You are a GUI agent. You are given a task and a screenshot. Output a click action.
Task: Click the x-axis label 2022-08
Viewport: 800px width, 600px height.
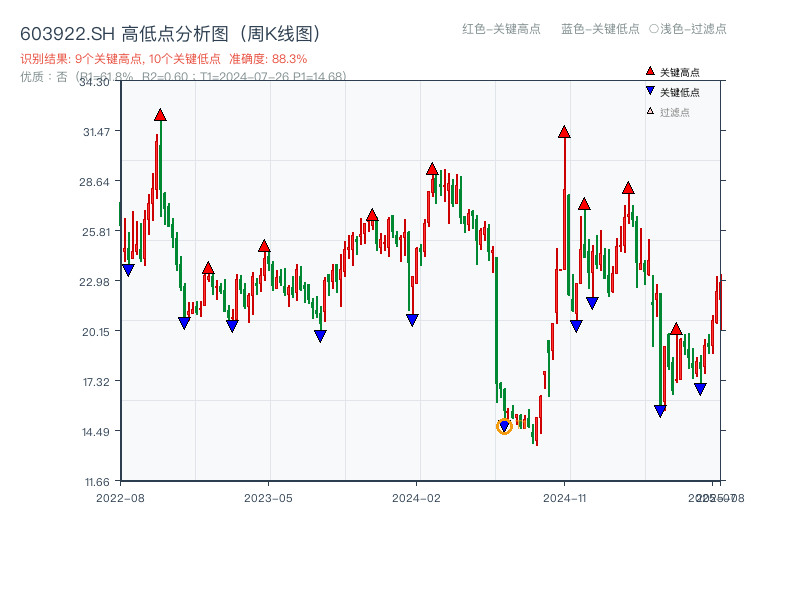(x=120, y=498)
